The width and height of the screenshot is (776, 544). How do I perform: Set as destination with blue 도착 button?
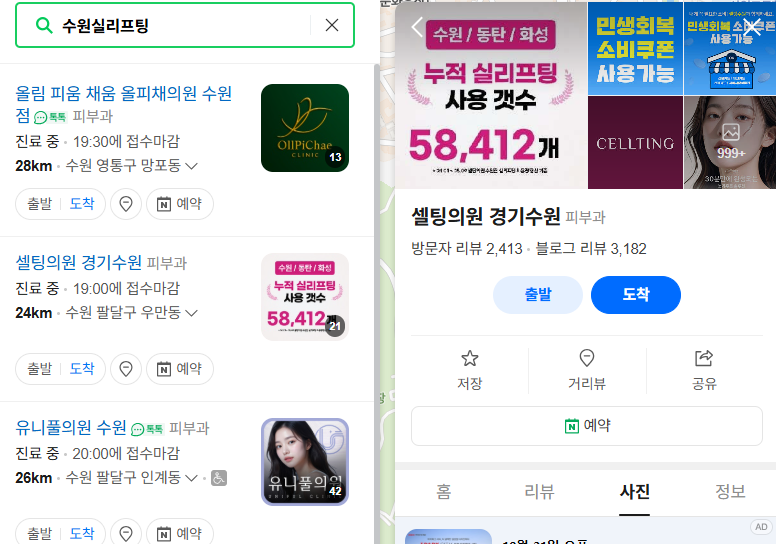[x=635, y=295]
